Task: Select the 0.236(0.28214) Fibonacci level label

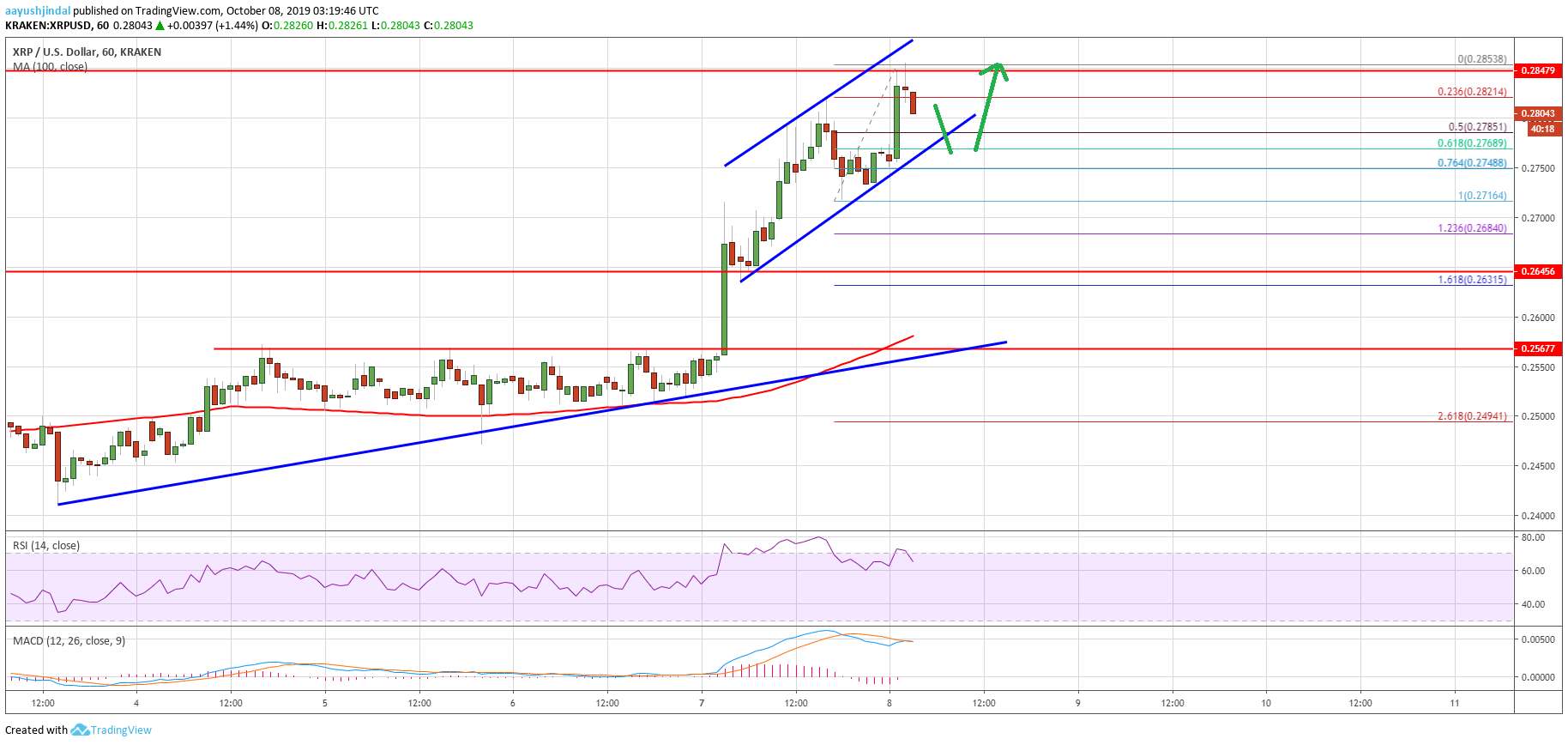Action: pos(1472,92)
